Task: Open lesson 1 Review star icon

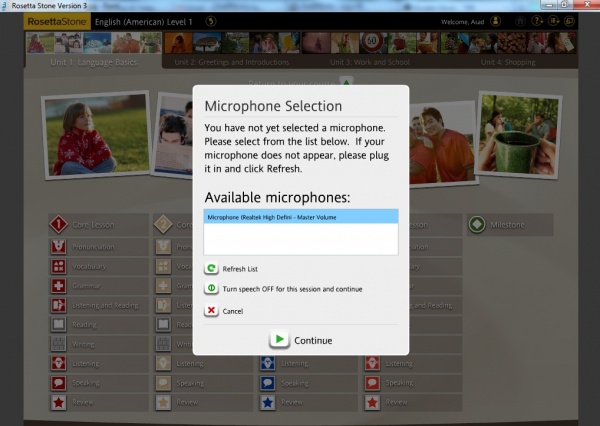Action: [x=59, y=402]
